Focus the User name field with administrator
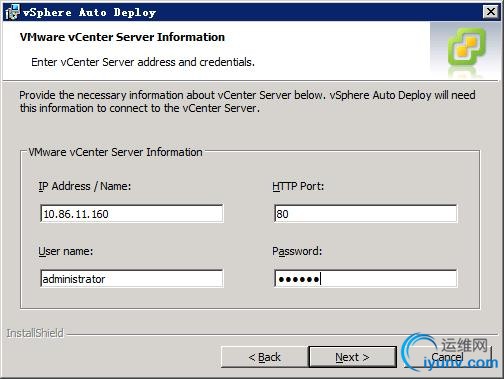The width and height of the screenshot is (504, 379). pos(132,279)
